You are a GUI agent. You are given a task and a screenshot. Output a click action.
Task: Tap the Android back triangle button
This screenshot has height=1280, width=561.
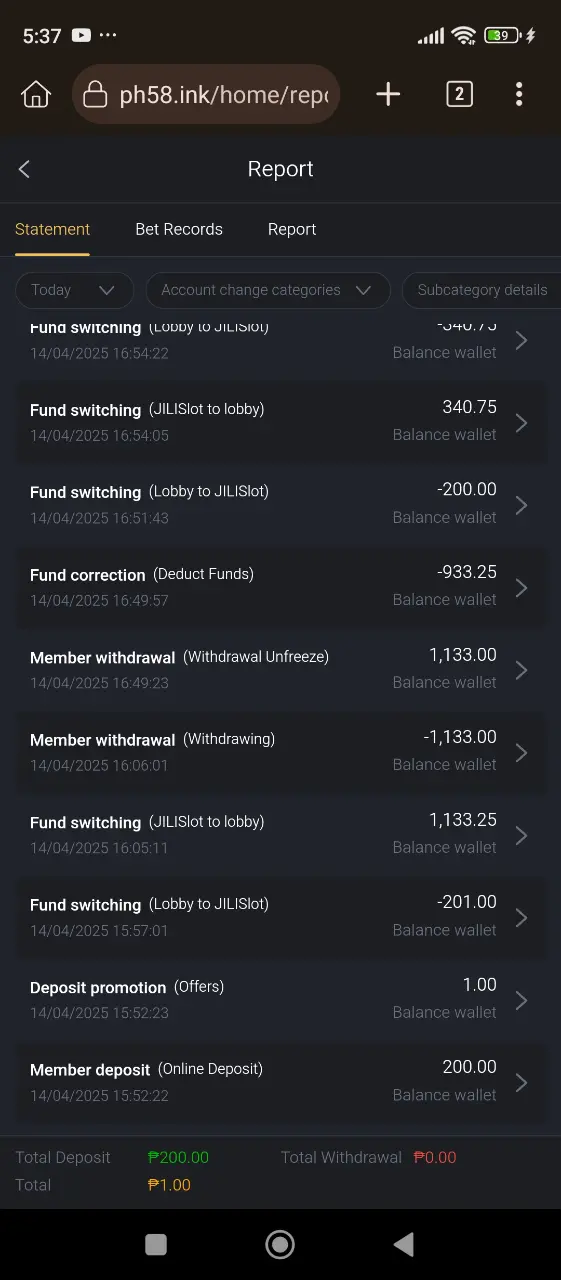point(404,1244)
